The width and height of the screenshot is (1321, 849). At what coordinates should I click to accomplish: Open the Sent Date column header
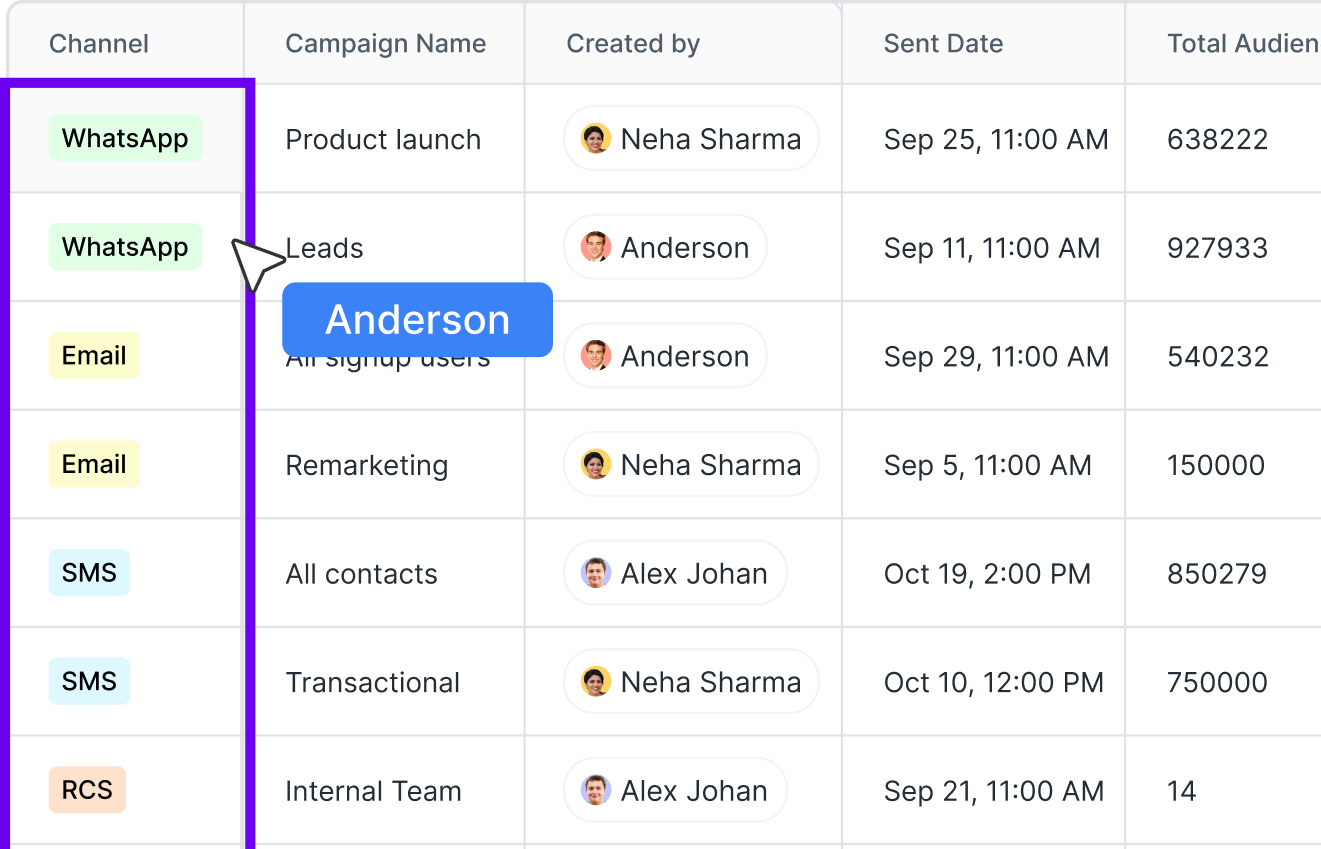pos(943,43)
